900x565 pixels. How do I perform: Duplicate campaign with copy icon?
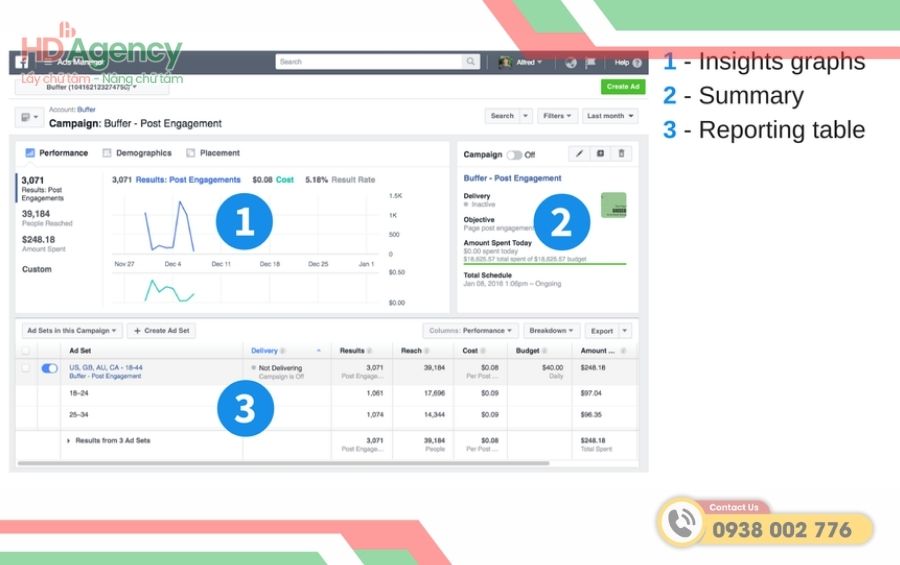pyautogui.click(x=600, y=153)
